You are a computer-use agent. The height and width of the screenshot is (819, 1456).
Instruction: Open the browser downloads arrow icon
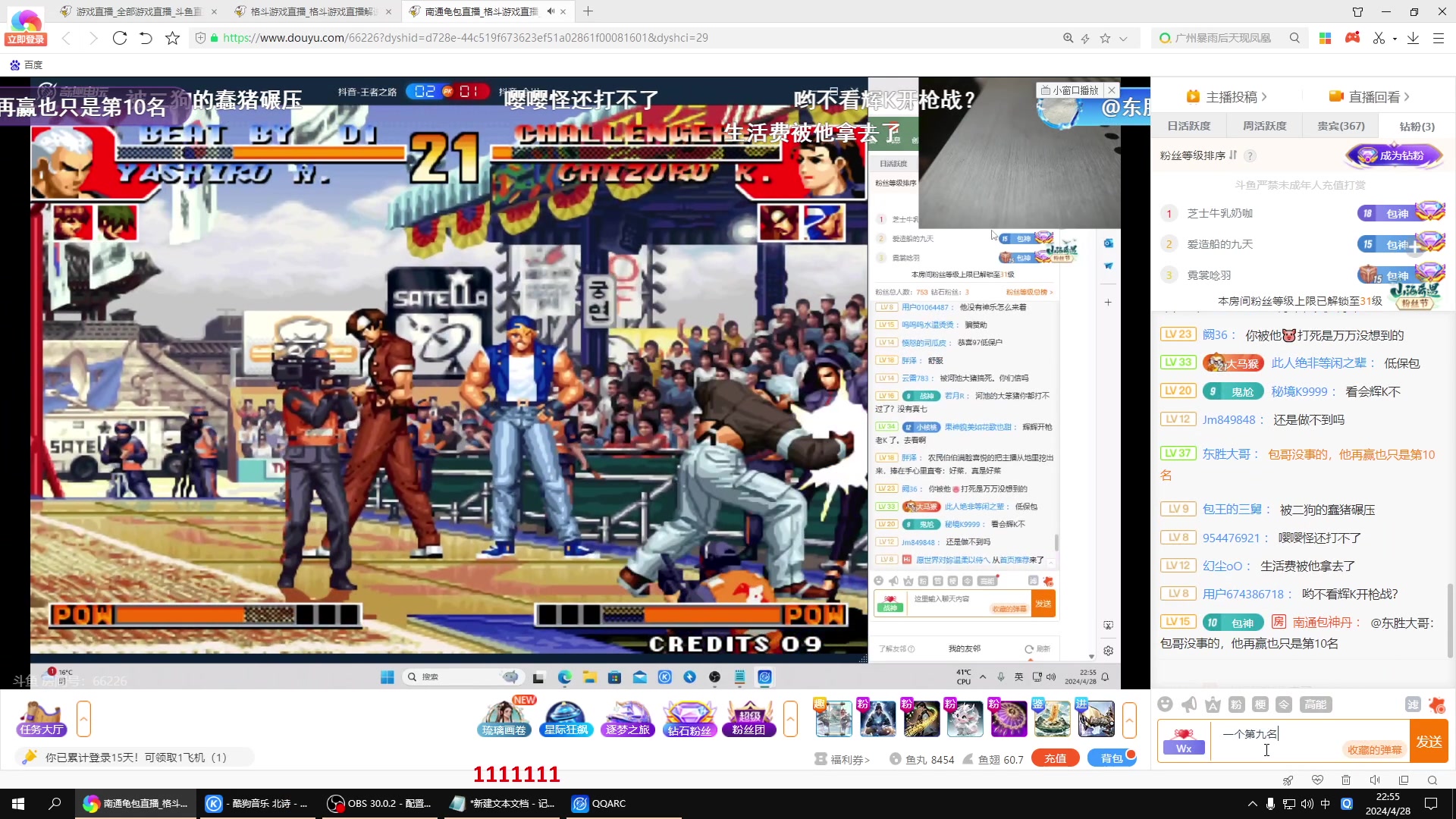coord(1413,38)
